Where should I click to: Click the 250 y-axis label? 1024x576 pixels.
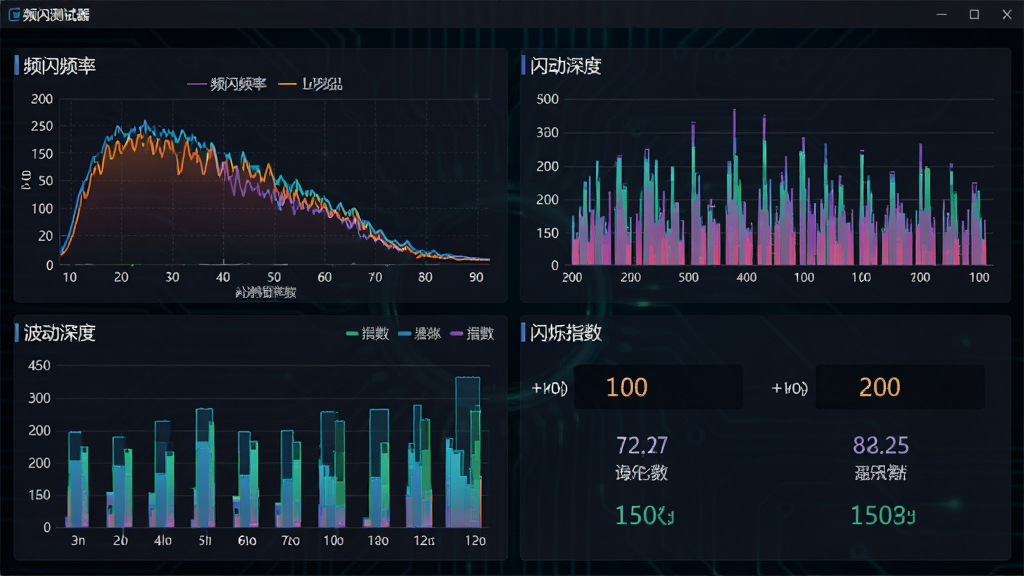pos(42,126)
